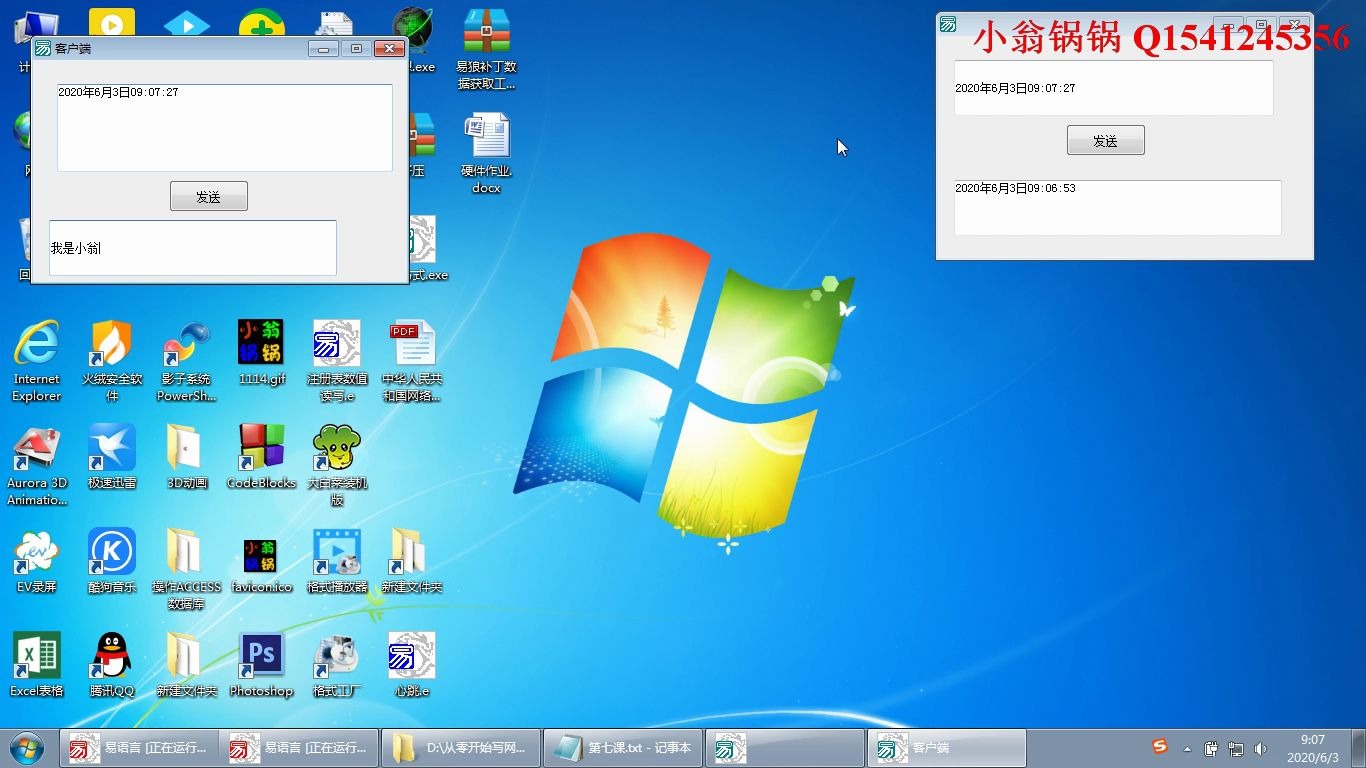
Task: Switch to D:\从零开始写网 folder taskbar button
Action: (460, 748)
